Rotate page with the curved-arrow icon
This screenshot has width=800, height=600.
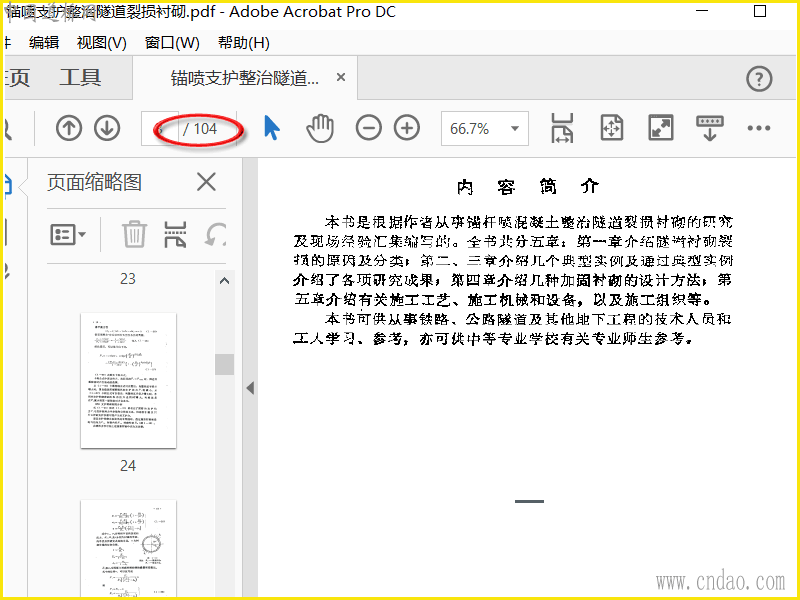215,235
